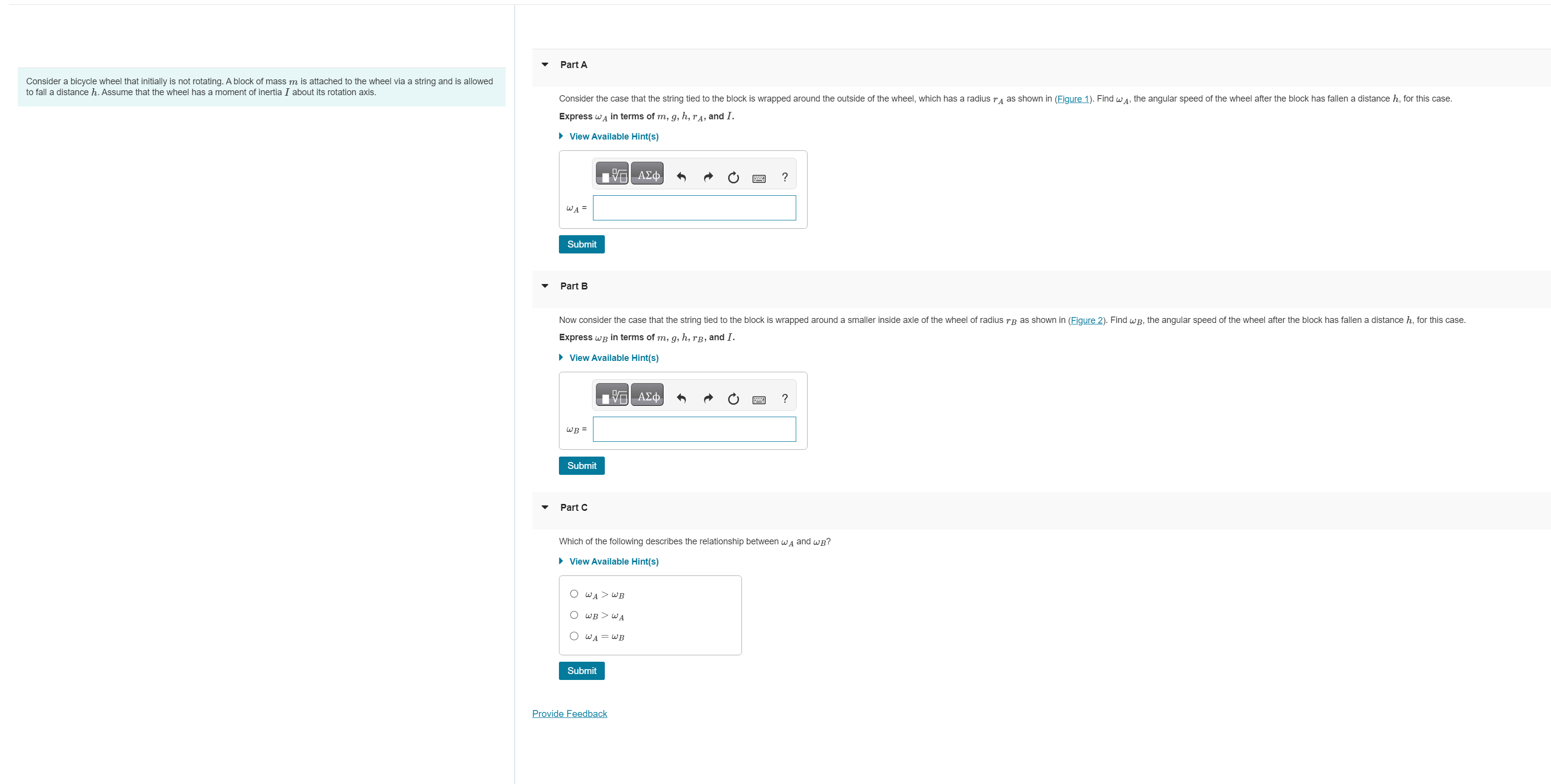
Task: Open math templates in Part A toolbar
Action: (612, 175)
